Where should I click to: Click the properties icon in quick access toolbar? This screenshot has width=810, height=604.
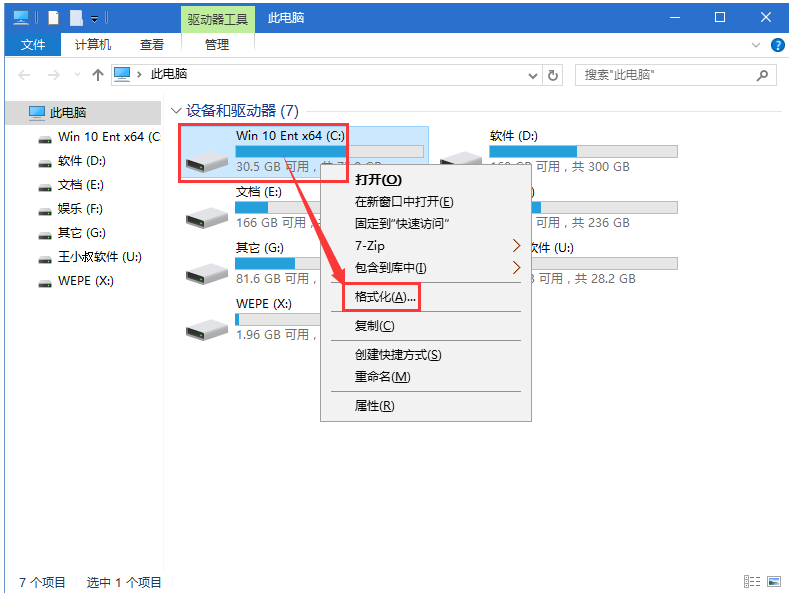coord(54,18)
